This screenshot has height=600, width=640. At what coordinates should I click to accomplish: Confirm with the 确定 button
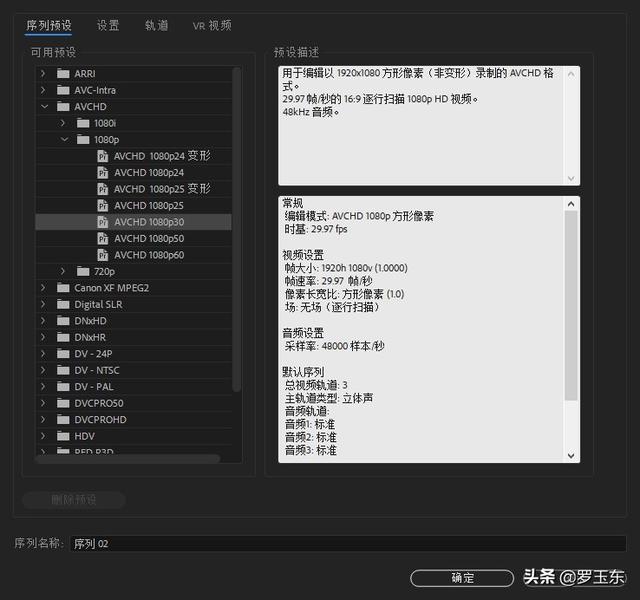coord(462,578)
